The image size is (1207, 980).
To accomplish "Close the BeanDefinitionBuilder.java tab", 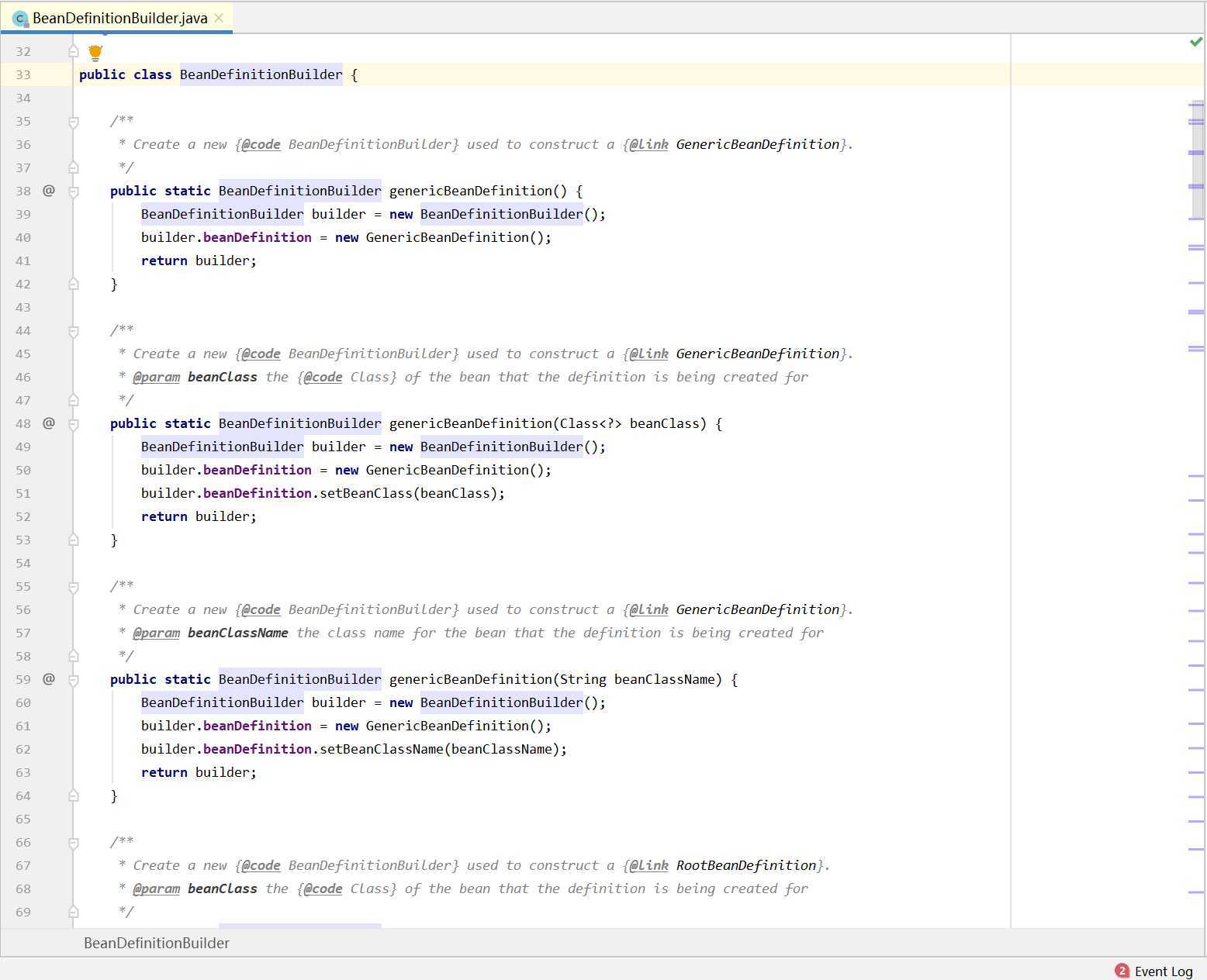I will pyautogui.click(x=219, y=18).
